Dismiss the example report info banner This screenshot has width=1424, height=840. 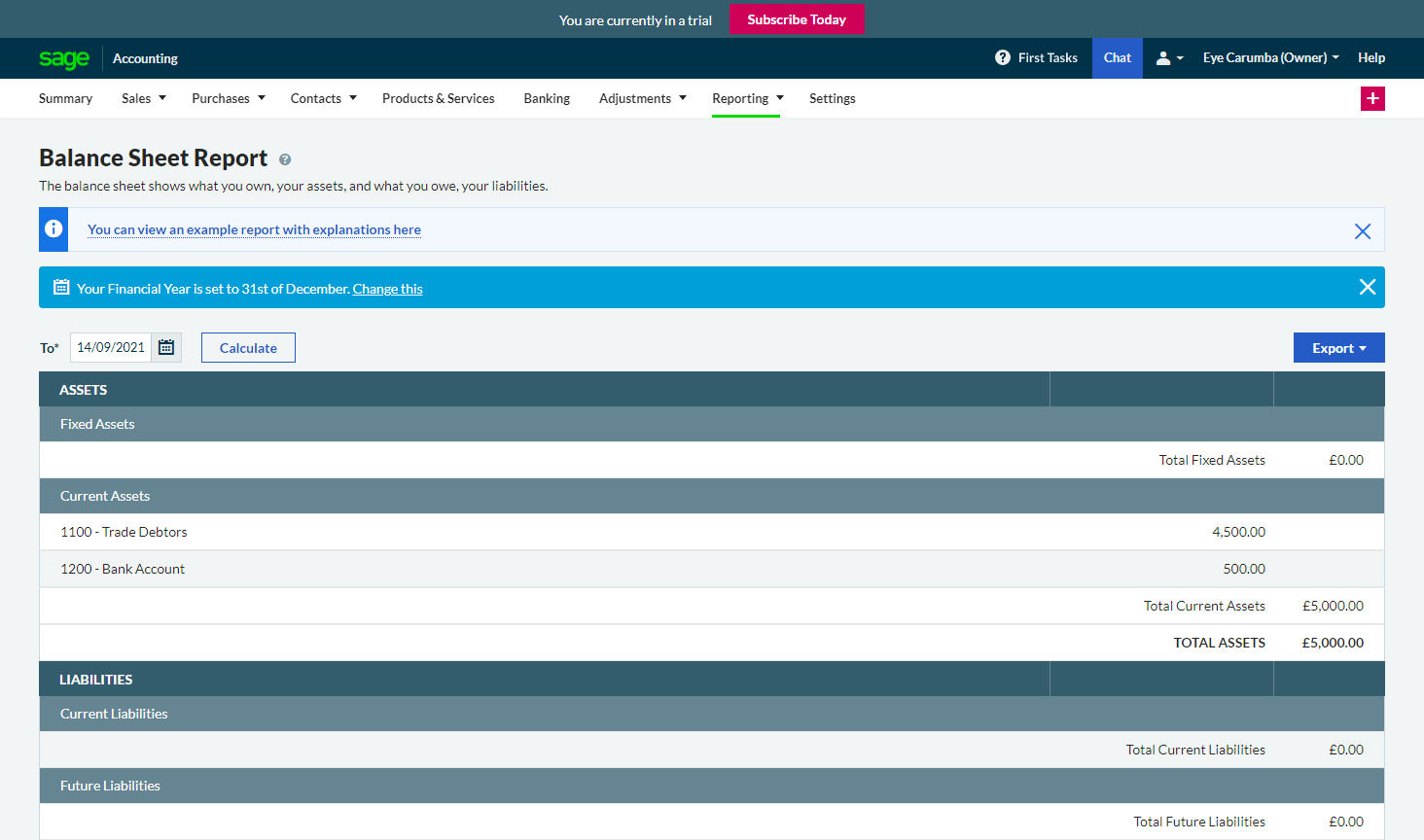tap(1362, 230)
